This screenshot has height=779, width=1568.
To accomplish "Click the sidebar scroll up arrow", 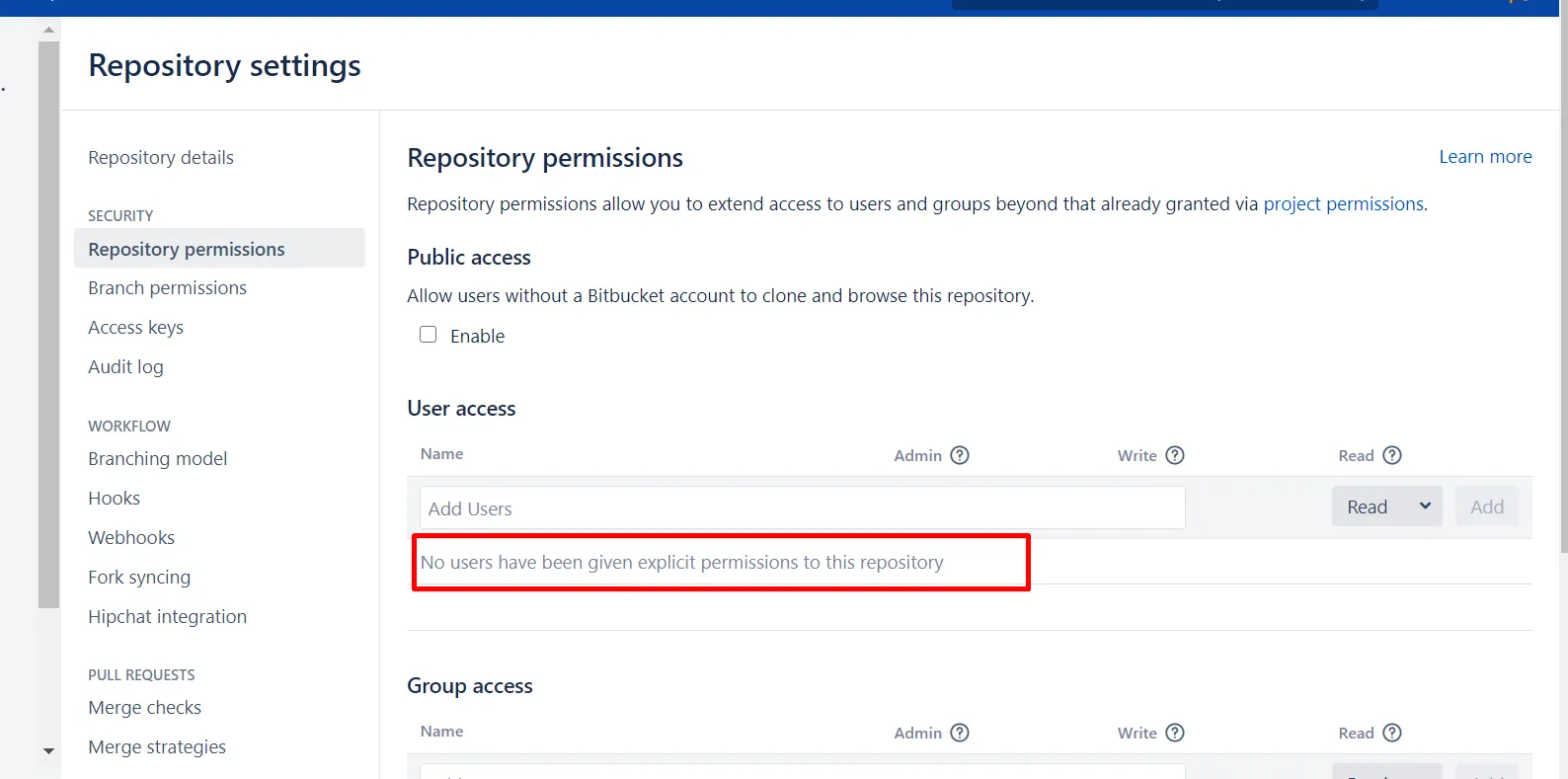I will click(x=48, y=30).
